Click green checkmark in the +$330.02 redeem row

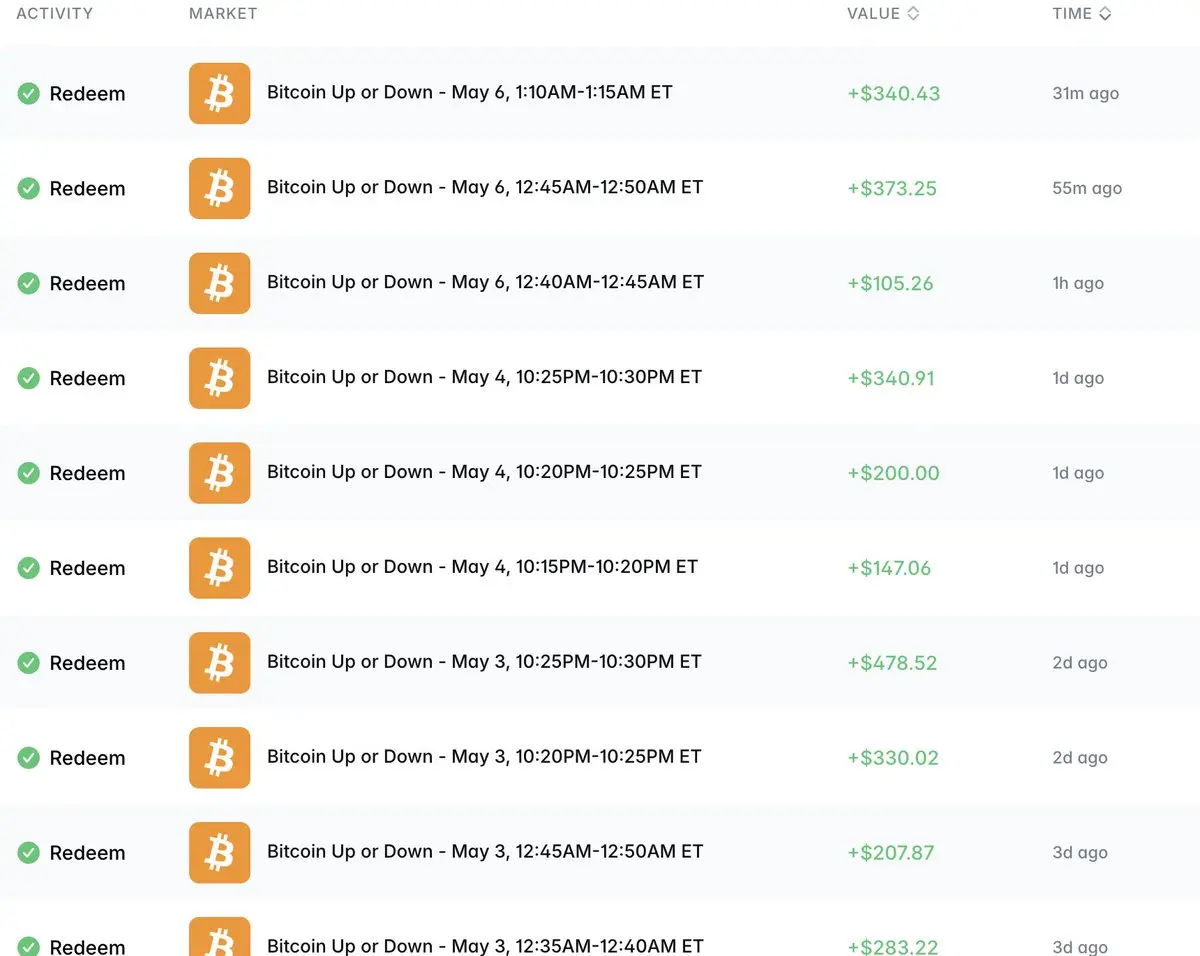[x=29, y=758]
